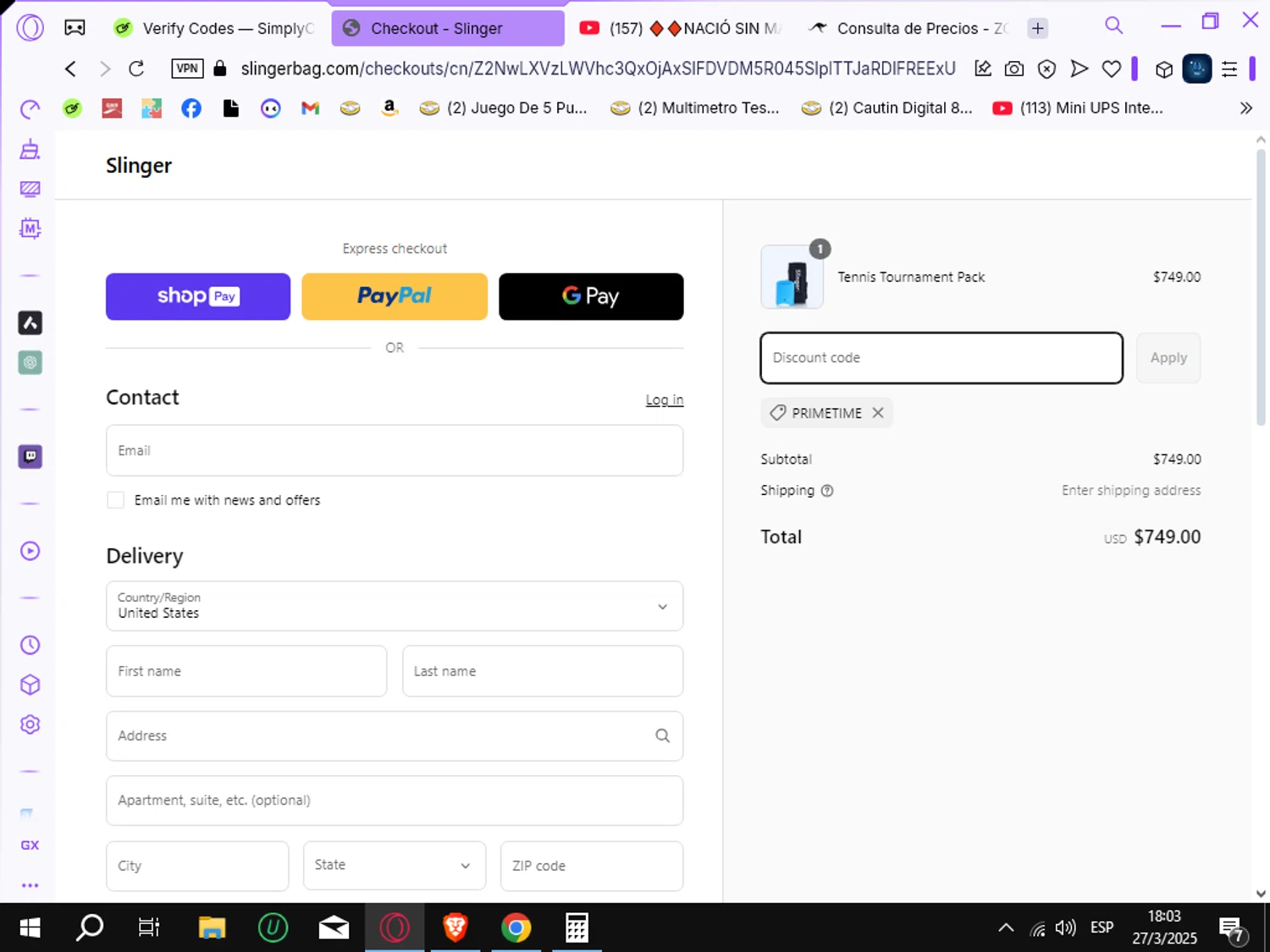
Task: Click Tennis Tournament Pack thumbnail
Action: point(792,277)
